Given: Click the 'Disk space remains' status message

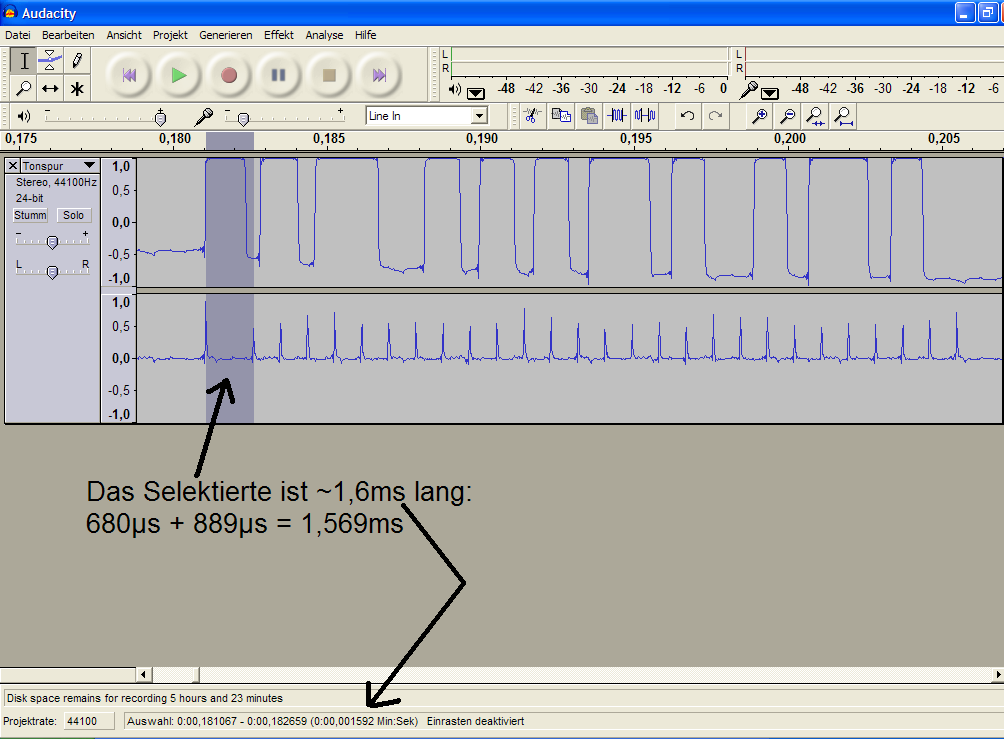Looking at the screenshot, I should click(145, 698).
